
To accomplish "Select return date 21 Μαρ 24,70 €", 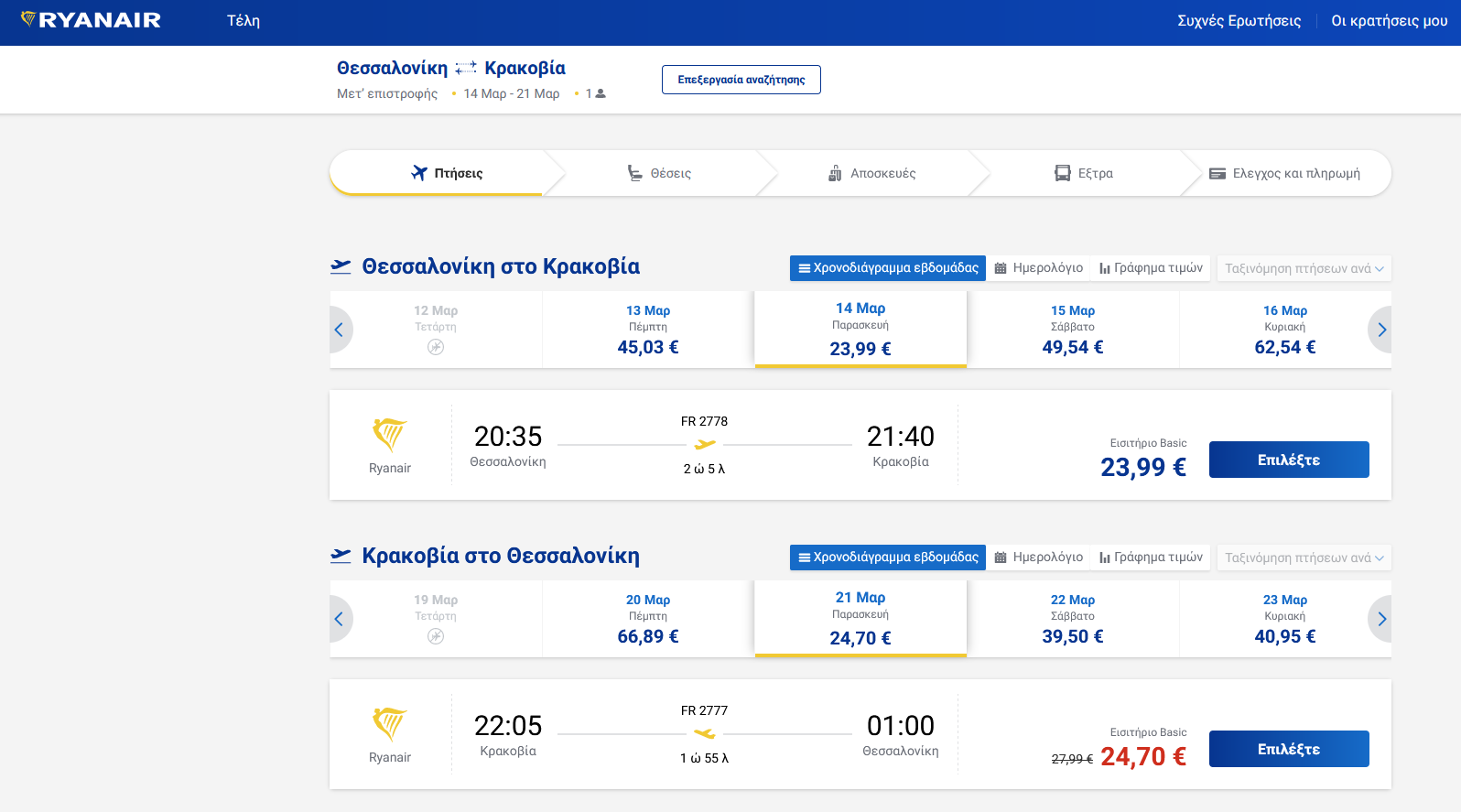I will coord(860,619).
